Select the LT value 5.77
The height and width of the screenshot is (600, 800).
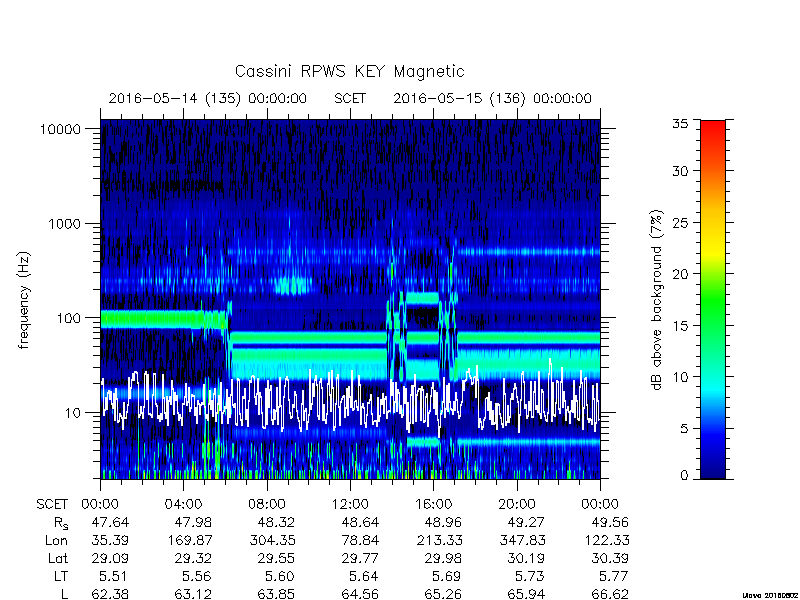(x=613, y=577)
